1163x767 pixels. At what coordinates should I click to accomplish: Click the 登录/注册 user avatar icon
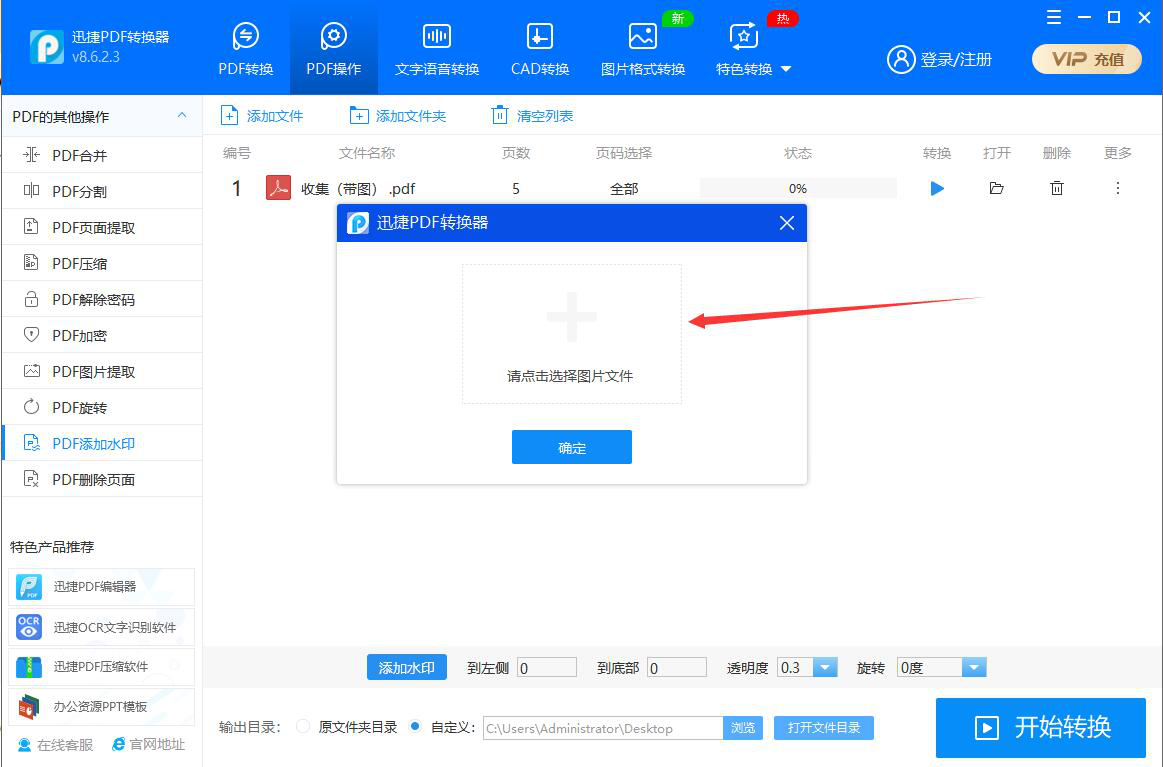[901, 59]
